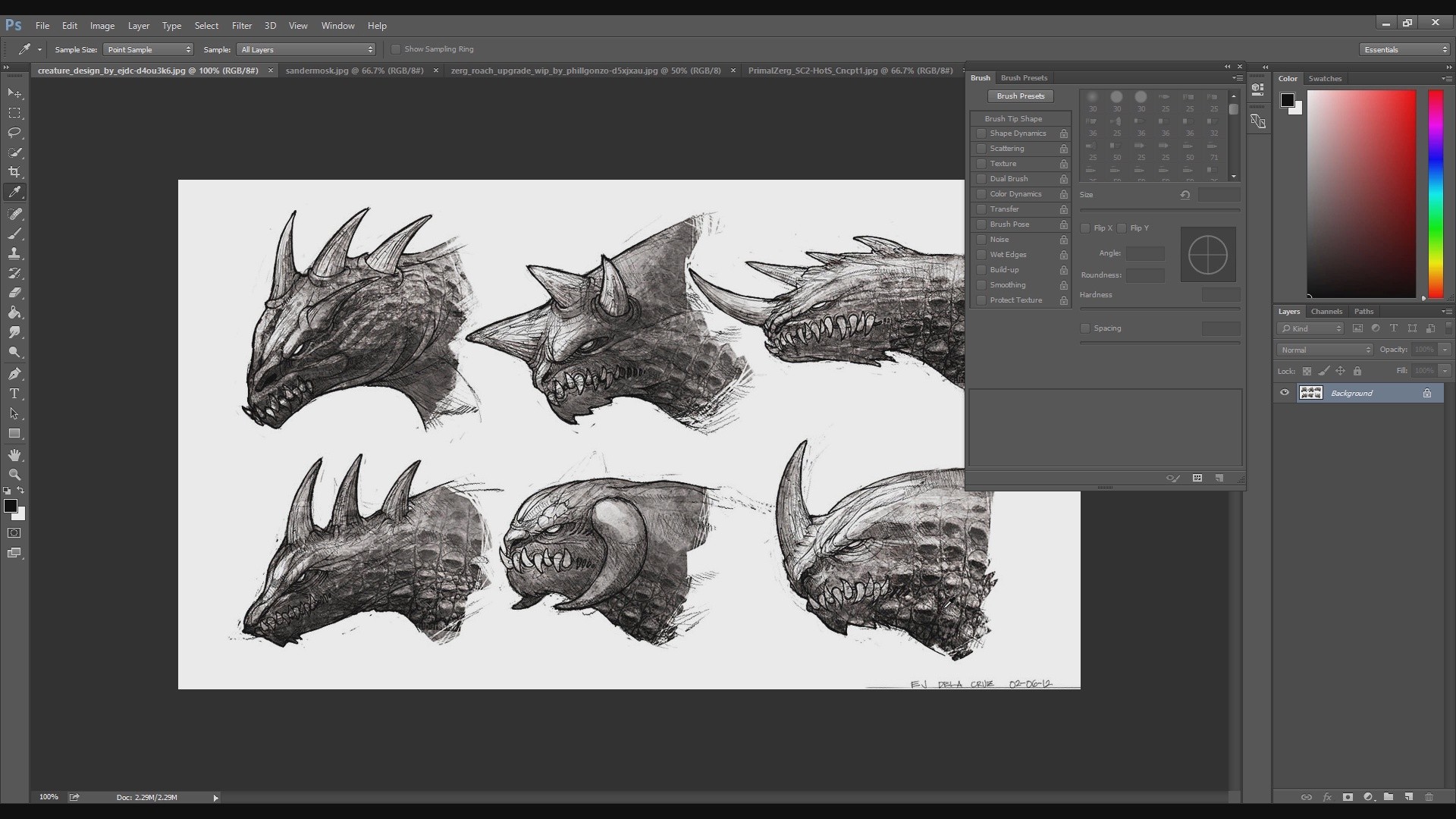The width and height of the screenshot is (1456, 819).
Task: Select the Eraser tool
Action: [x=14, y=293]
